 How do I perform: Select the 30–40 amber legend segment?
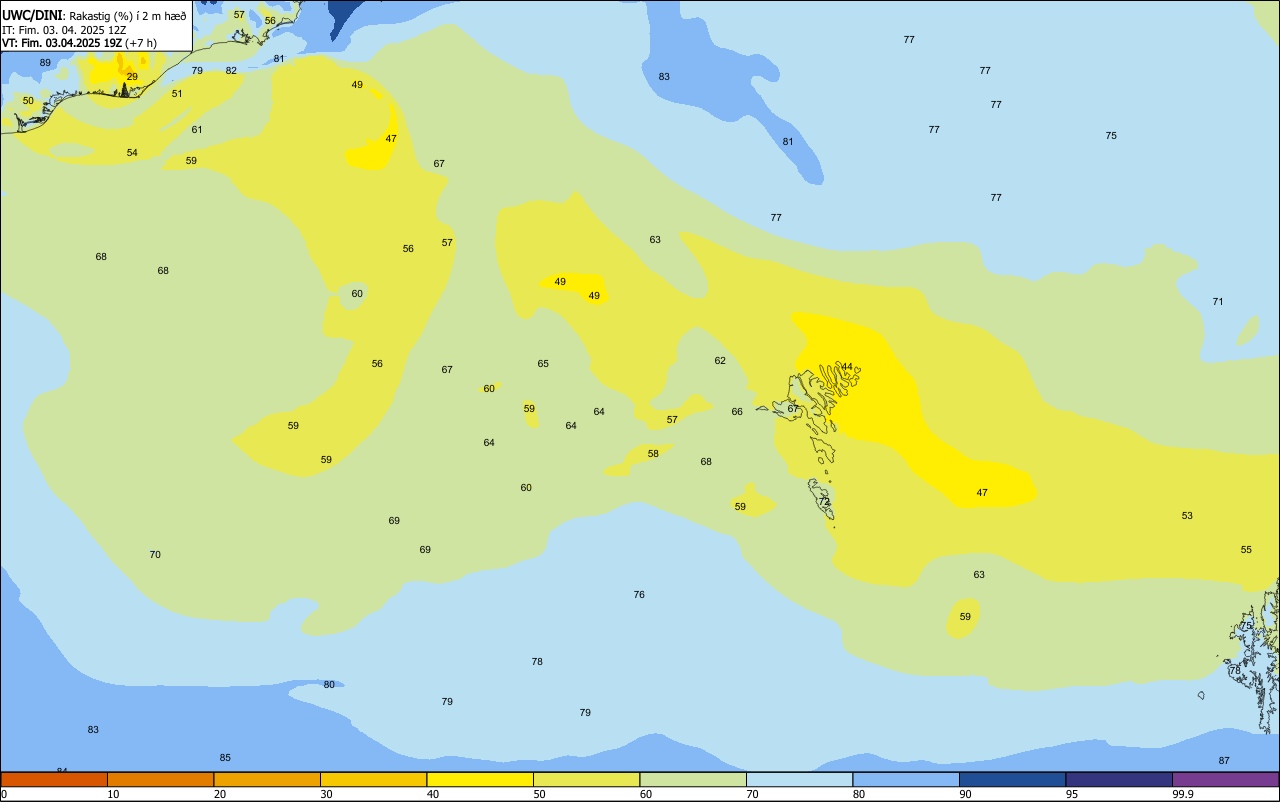pyautogui.click(x=373, y=779)
